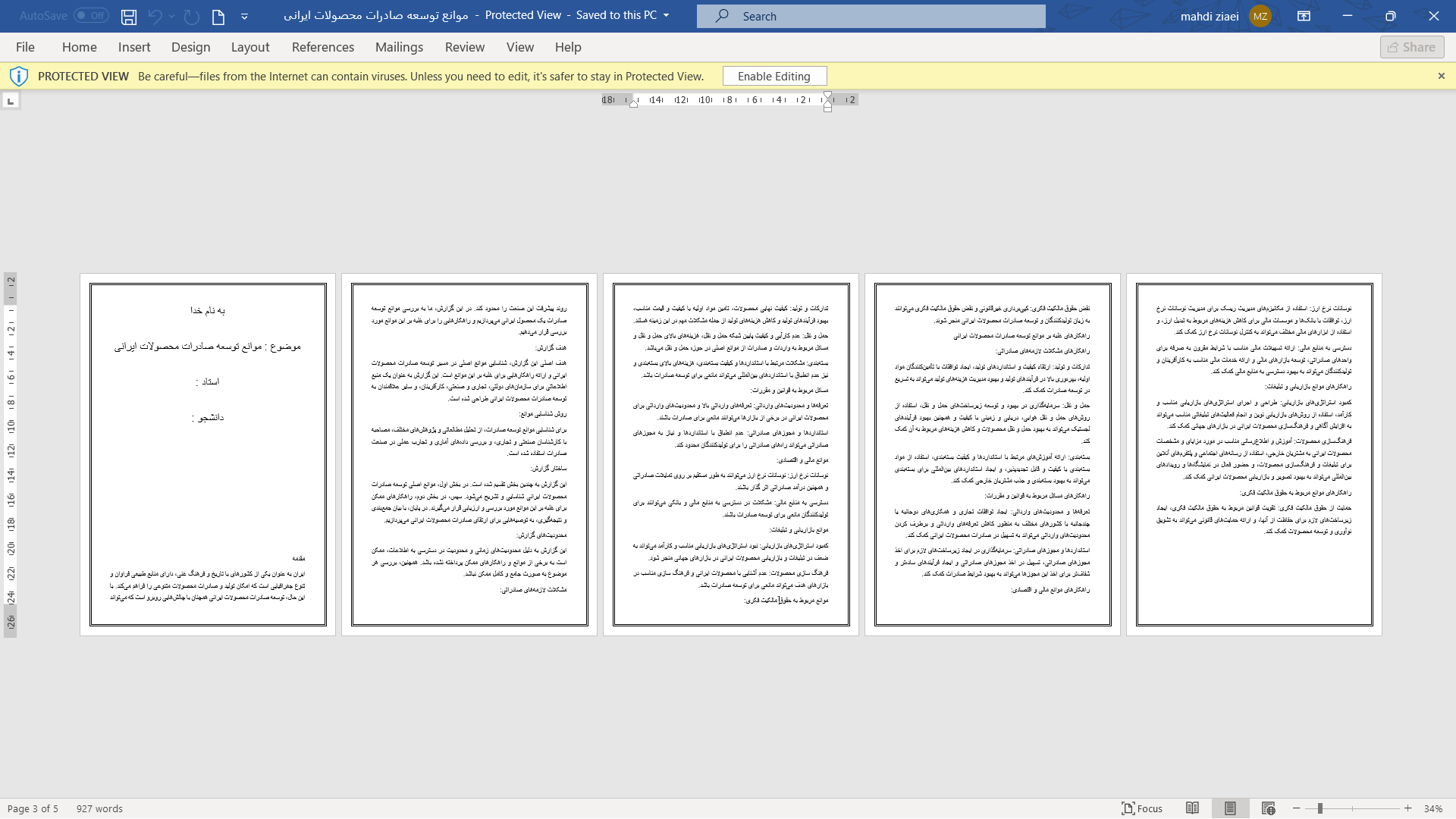This screenshot has height=819, width=1456.
Task: Click the Protected View shield icon
Action: click(x=19, y=76)
